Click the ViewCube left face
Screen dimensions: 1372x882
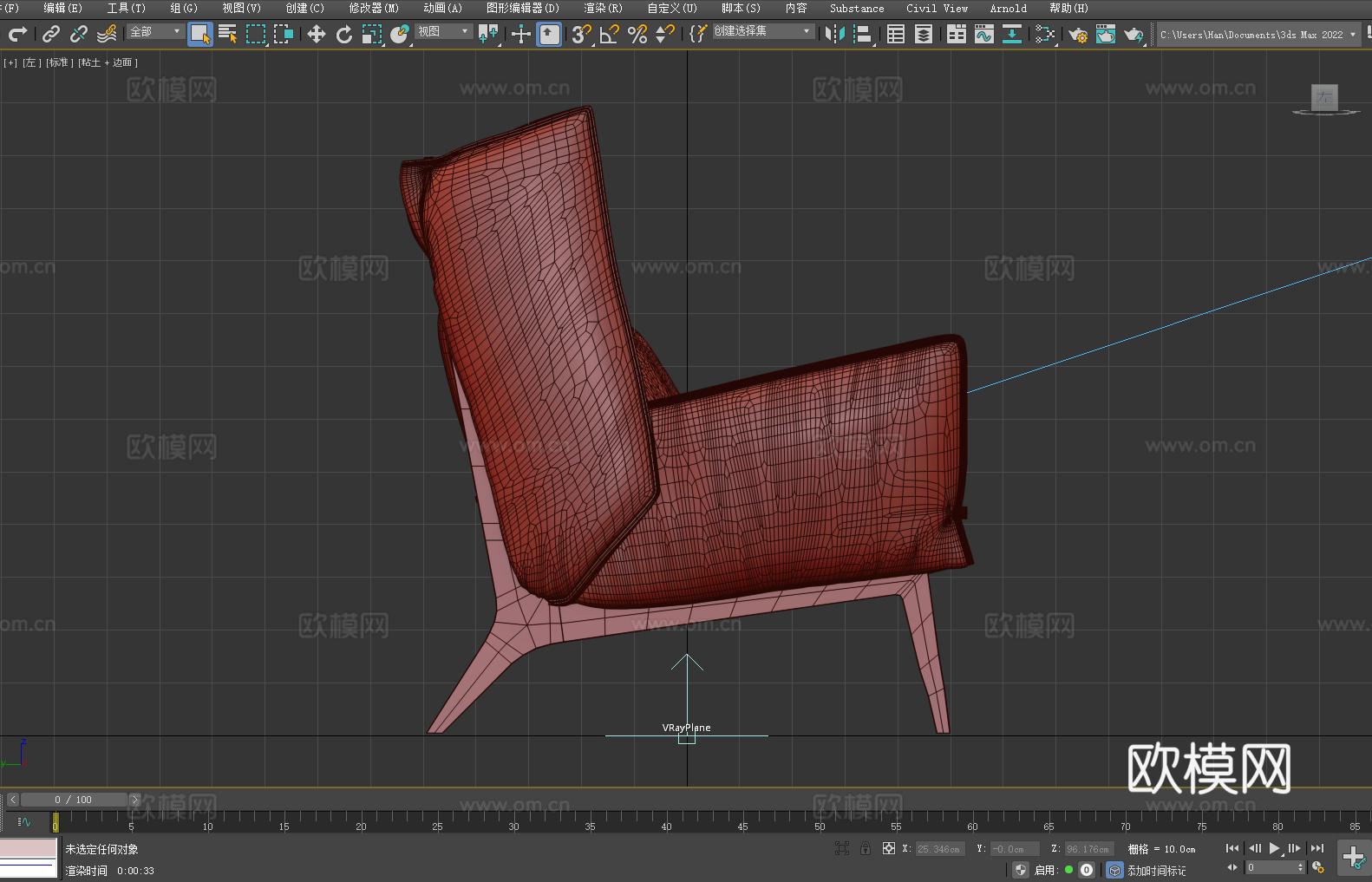[1324, 97]
